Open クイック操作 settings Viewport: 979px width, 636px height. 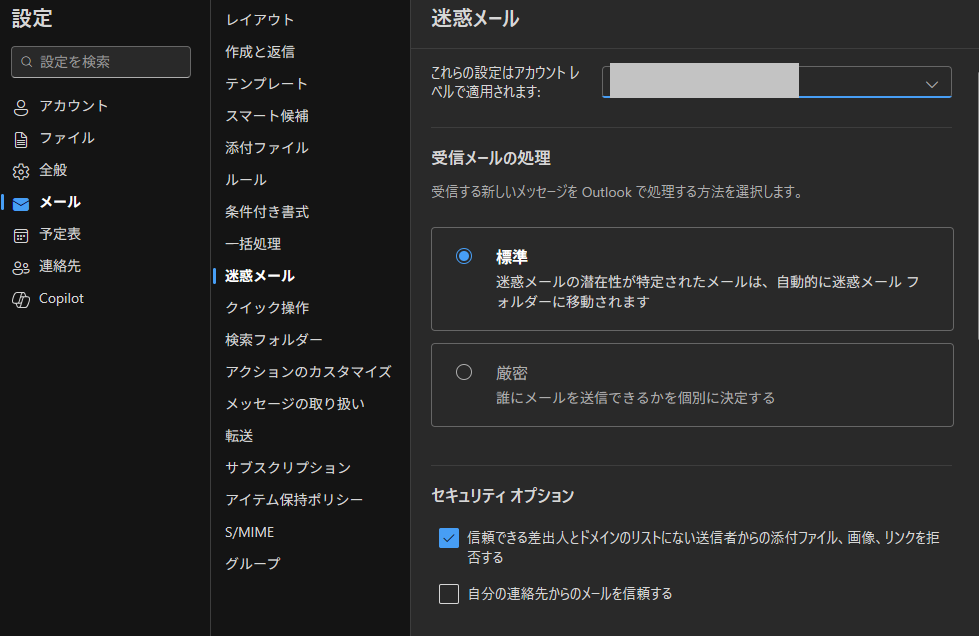tap(267, 308)
